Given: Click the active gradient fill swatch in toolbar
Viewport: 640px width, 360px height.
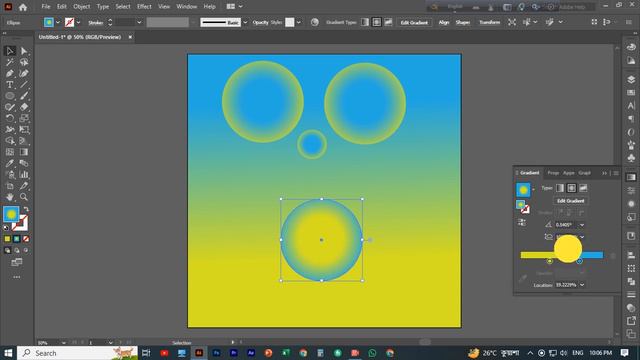Looking at the screenshot, I should (11, 214).
